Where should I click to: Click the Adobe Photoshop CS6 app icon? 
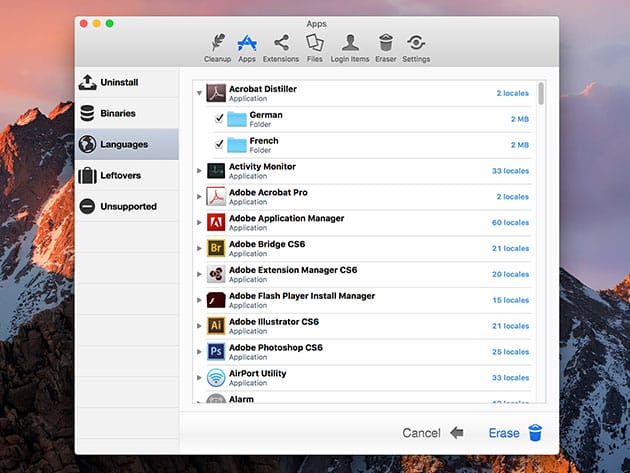[x=215, y=351]
